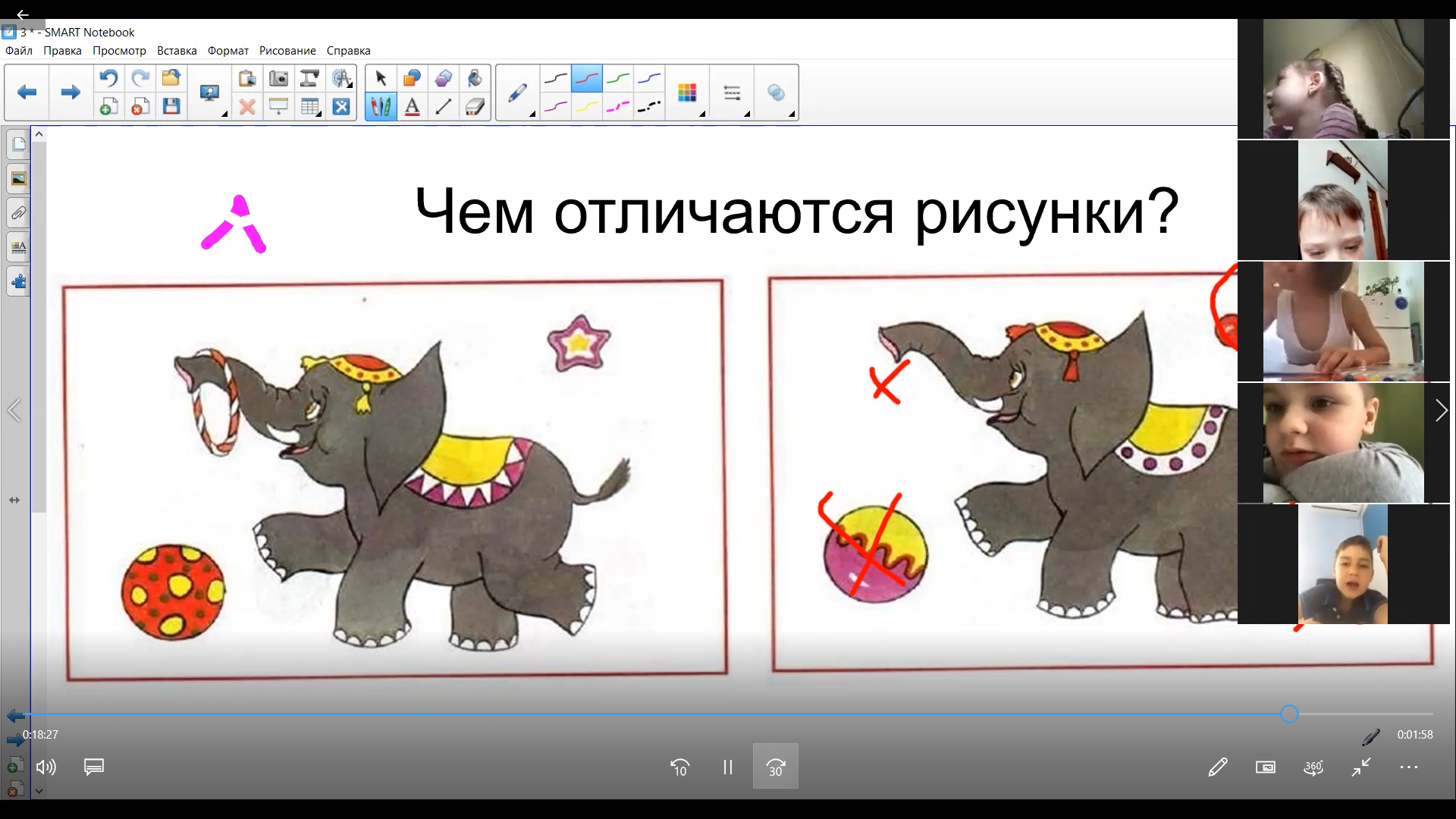Show the screen shade icon
Image resolution: width=1456 pixels, height=819 pixels.
click(279, 107)
